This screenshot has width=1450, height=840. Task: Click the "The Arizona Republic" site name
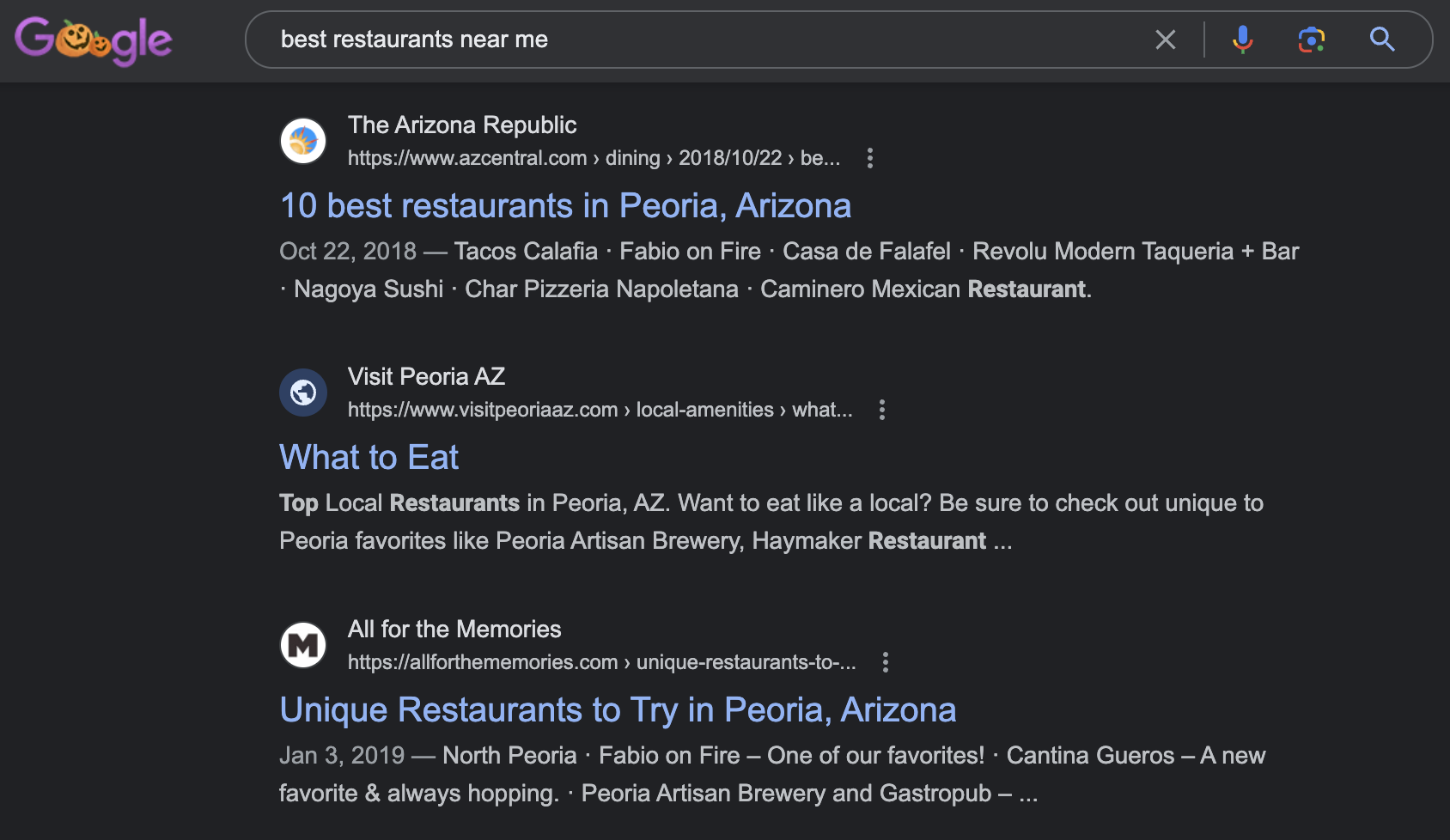(462, 125)
